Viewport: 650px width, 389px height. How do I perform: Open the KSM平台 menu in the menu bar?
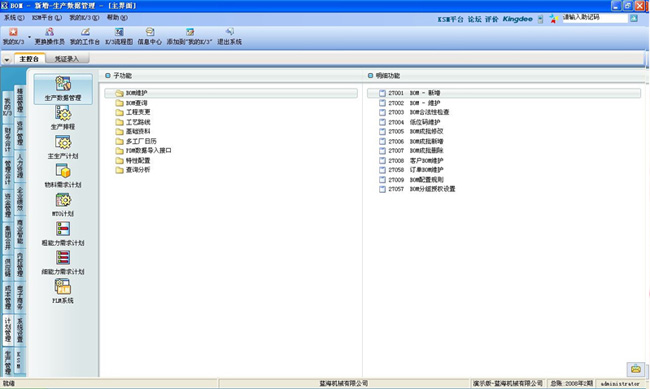tap(47, 17)
